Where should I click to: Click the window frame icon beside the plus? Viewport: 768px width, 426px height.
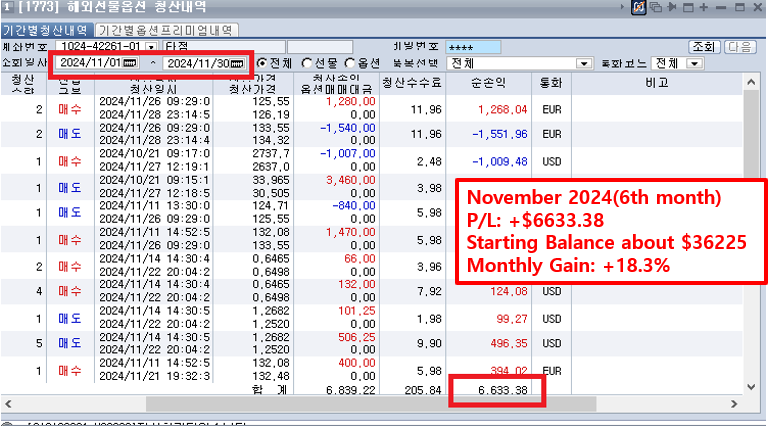(687, 8)
